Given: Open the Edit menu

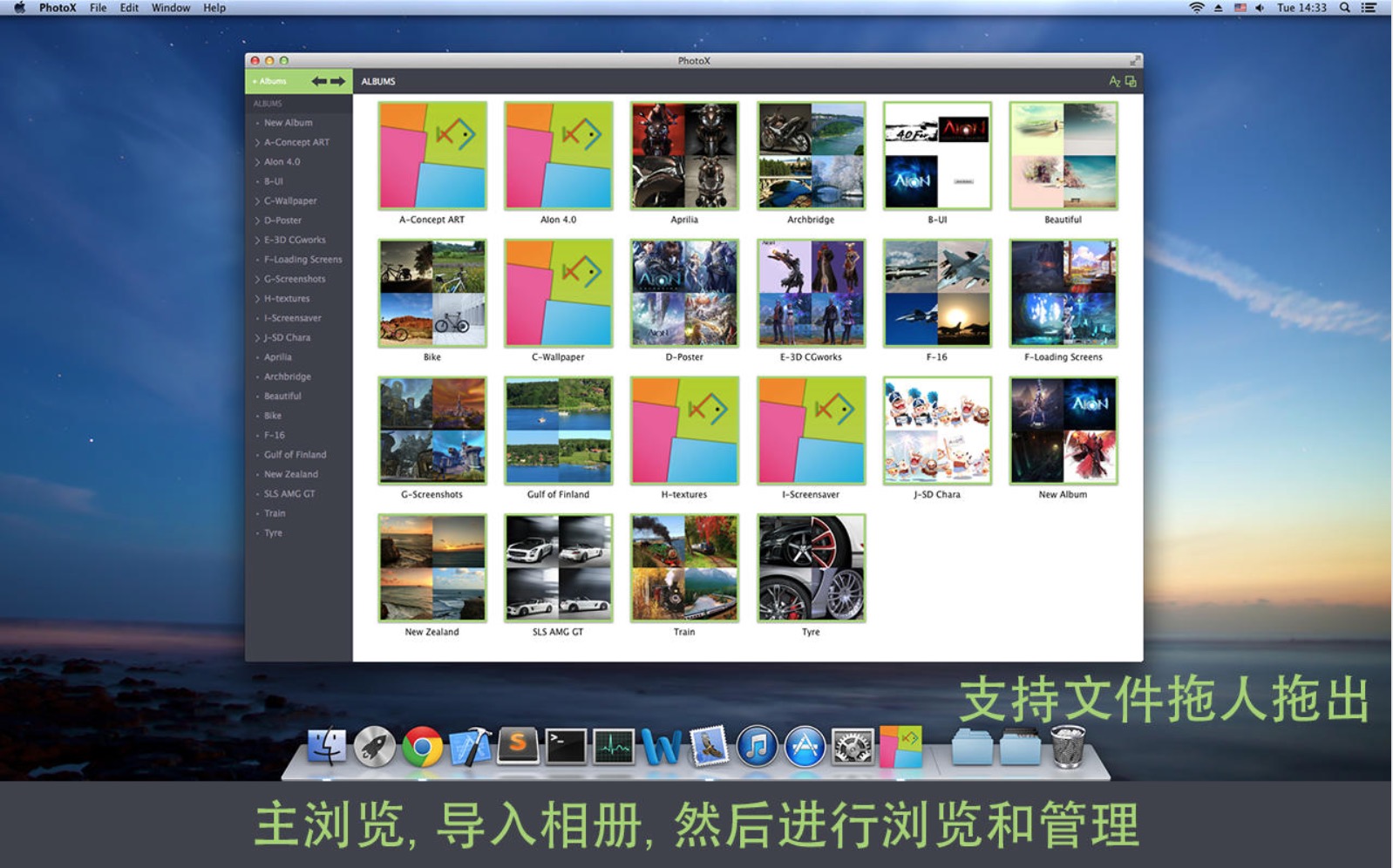Looking at the screenshot, I should 129,8.
